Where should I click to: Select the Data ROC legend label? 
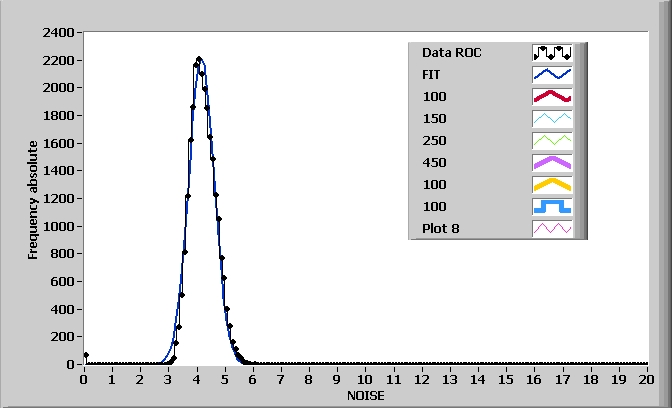click(452, 52)
